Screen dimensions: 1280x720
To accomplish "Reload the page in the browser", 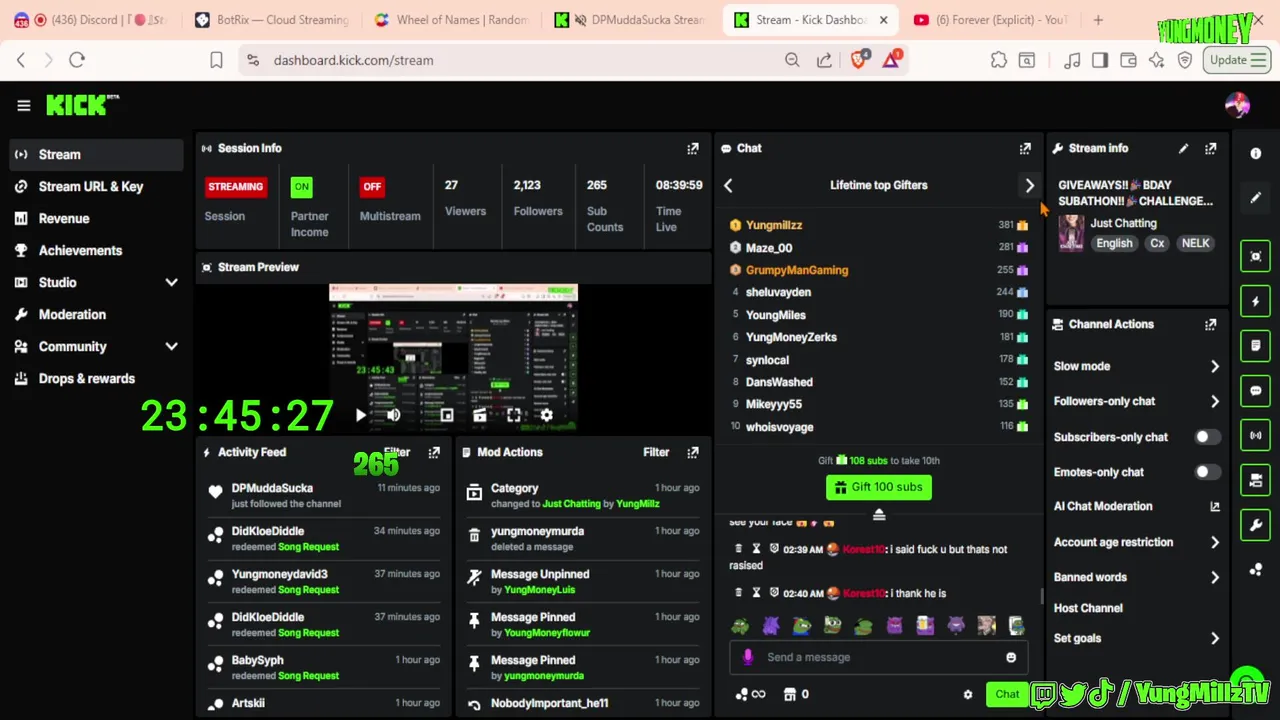I will (77, 60).
